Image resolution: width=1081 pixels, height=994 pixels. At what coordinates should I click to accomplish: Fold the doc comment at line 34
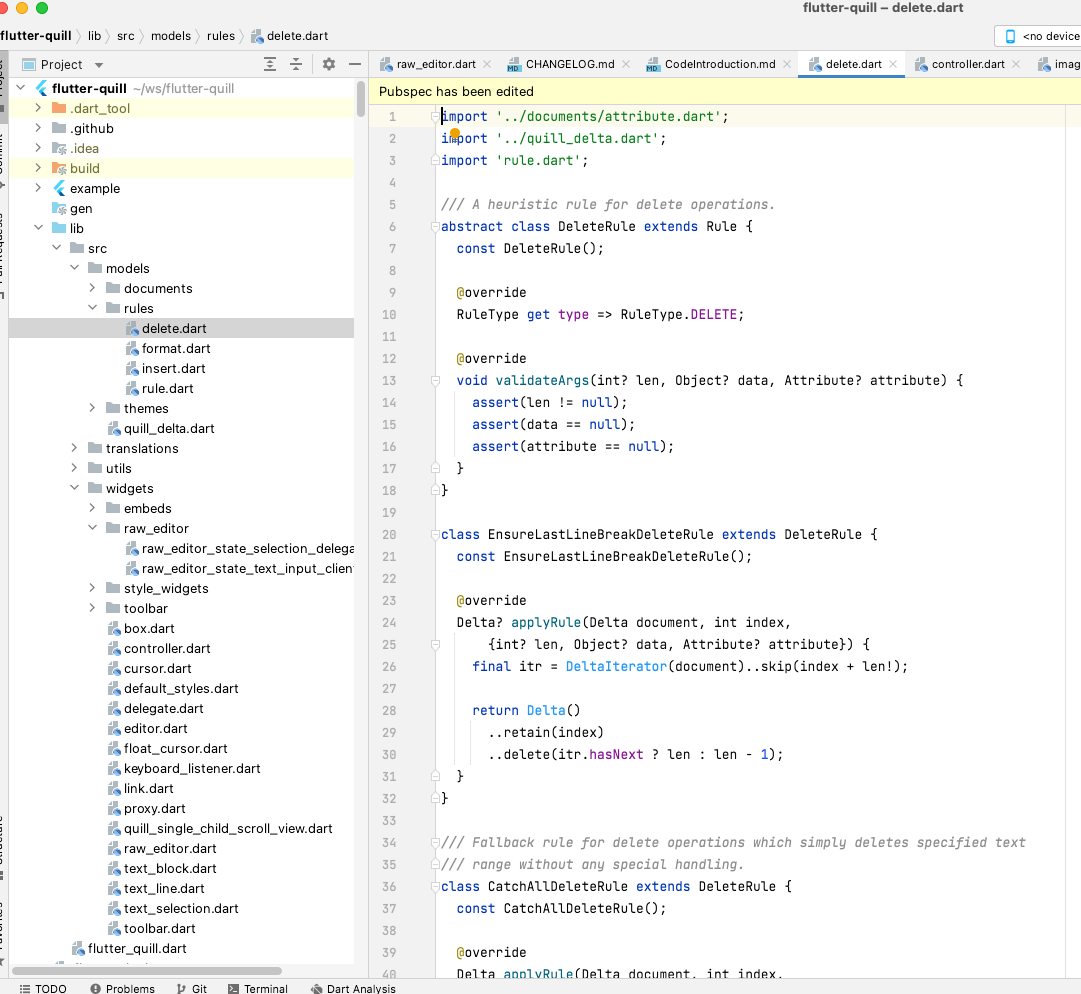pyautogui.click(x=435, y=842)
